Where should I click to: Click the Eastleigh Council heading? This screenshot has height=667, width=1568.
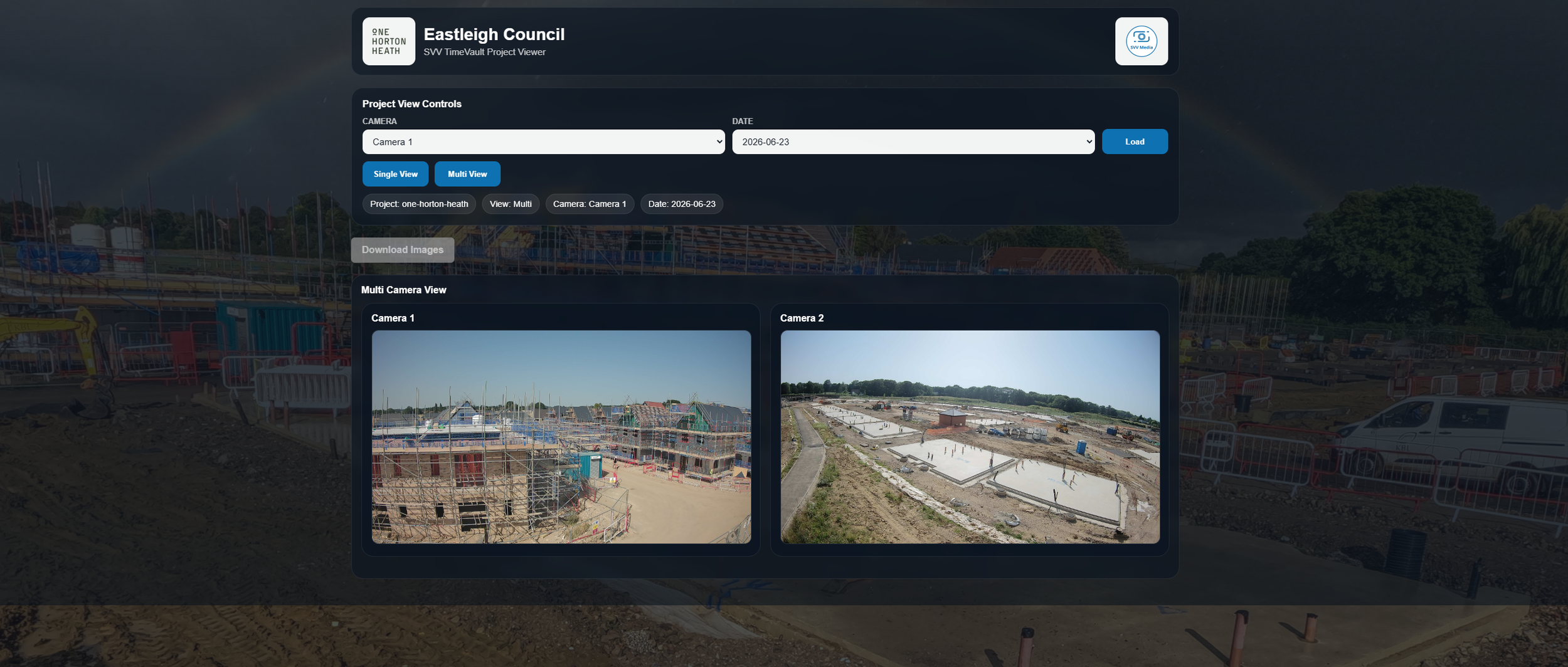(494, 34)
